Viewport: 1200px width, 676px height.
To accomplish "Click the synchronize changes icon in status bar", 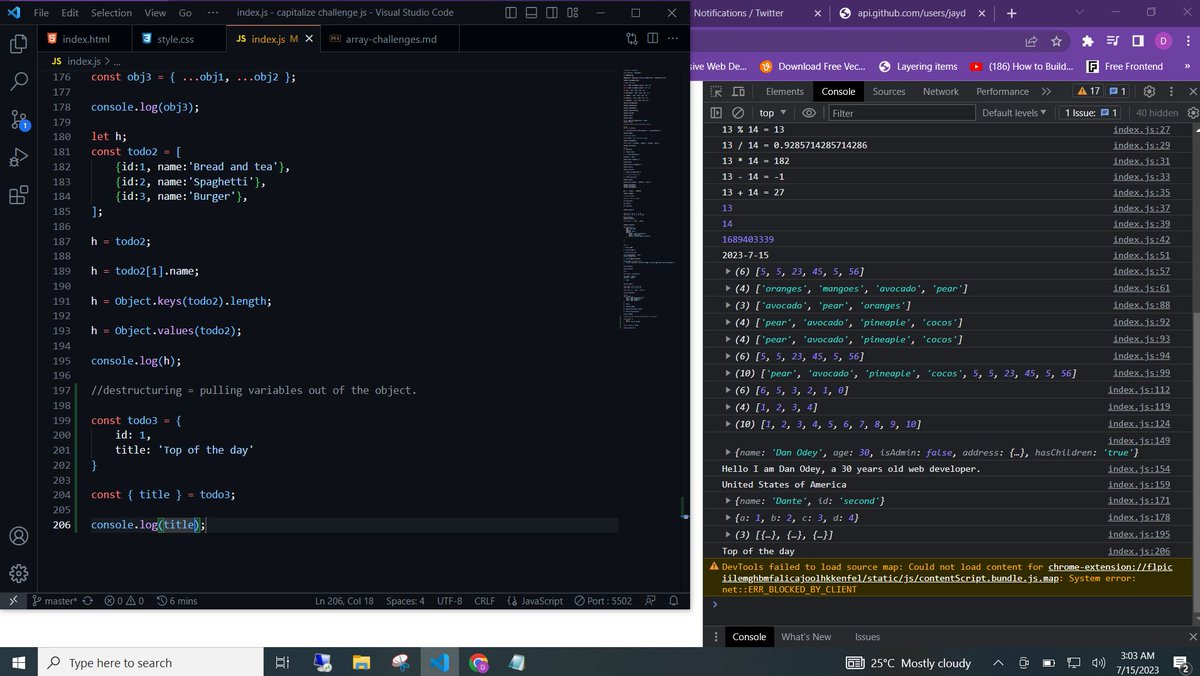I will click(87, 601).
